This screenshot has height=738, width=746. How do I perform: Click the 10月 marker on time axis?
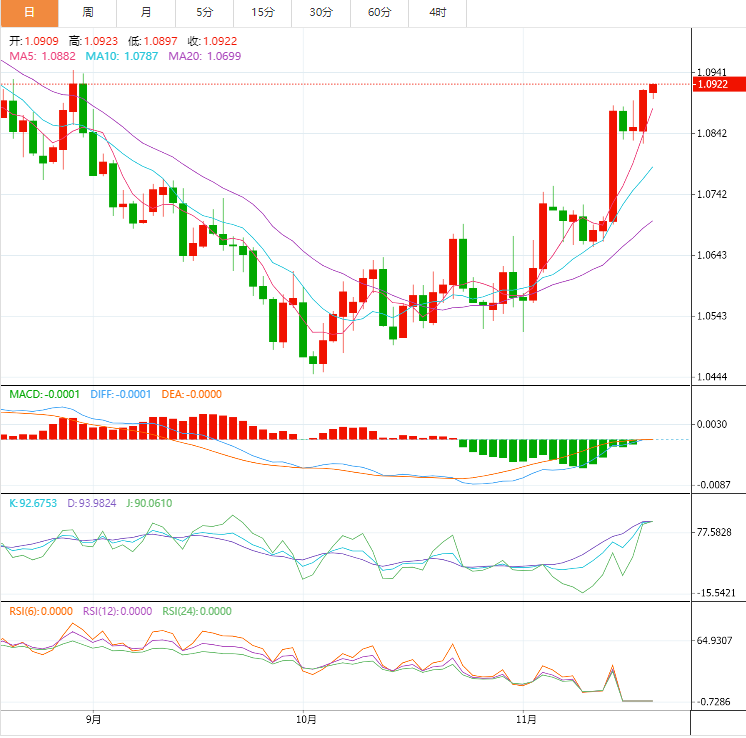point(307,719)
